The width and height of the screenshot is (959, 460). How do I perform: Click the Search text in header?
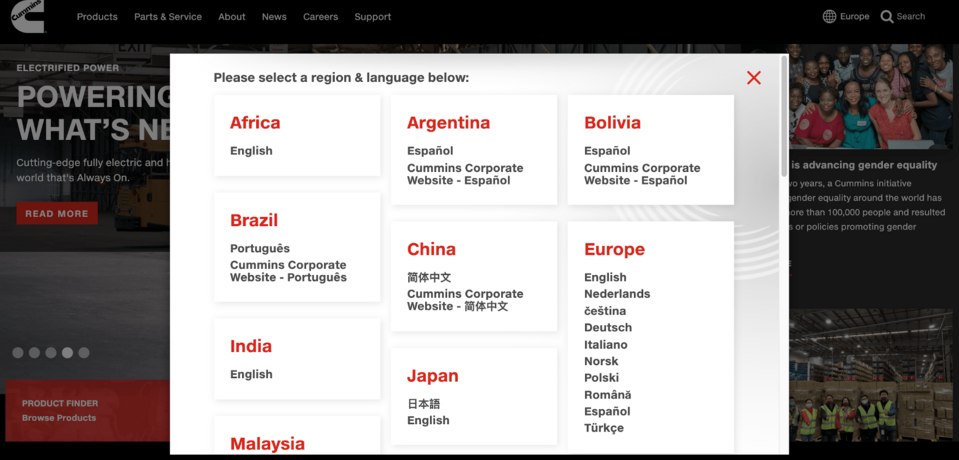[911, 17]
